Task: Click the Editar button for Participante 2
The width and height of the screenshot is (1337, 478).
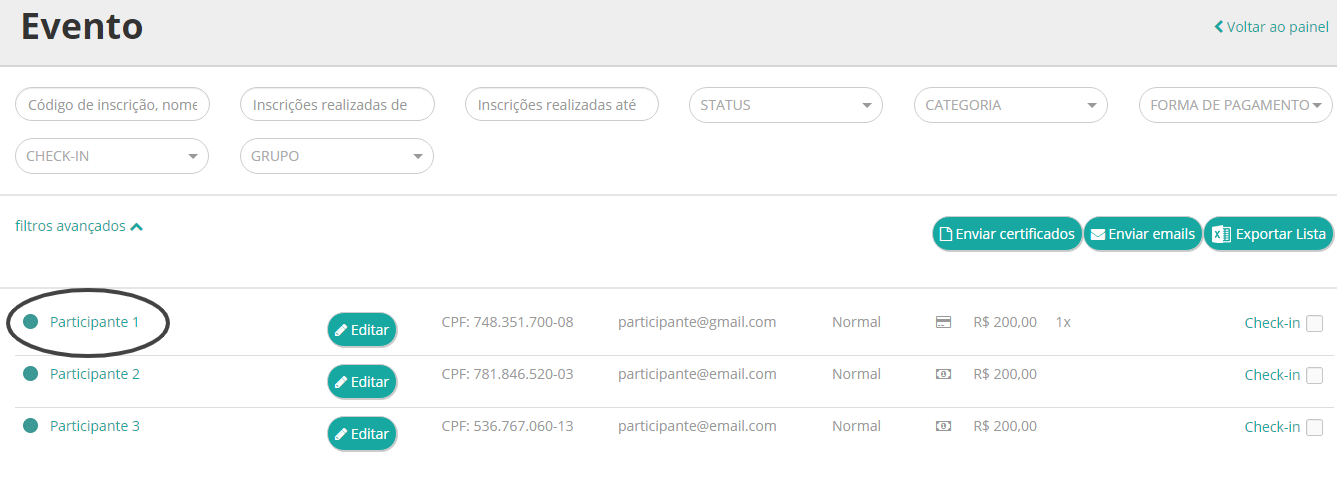Action: (x=362, y=382)
